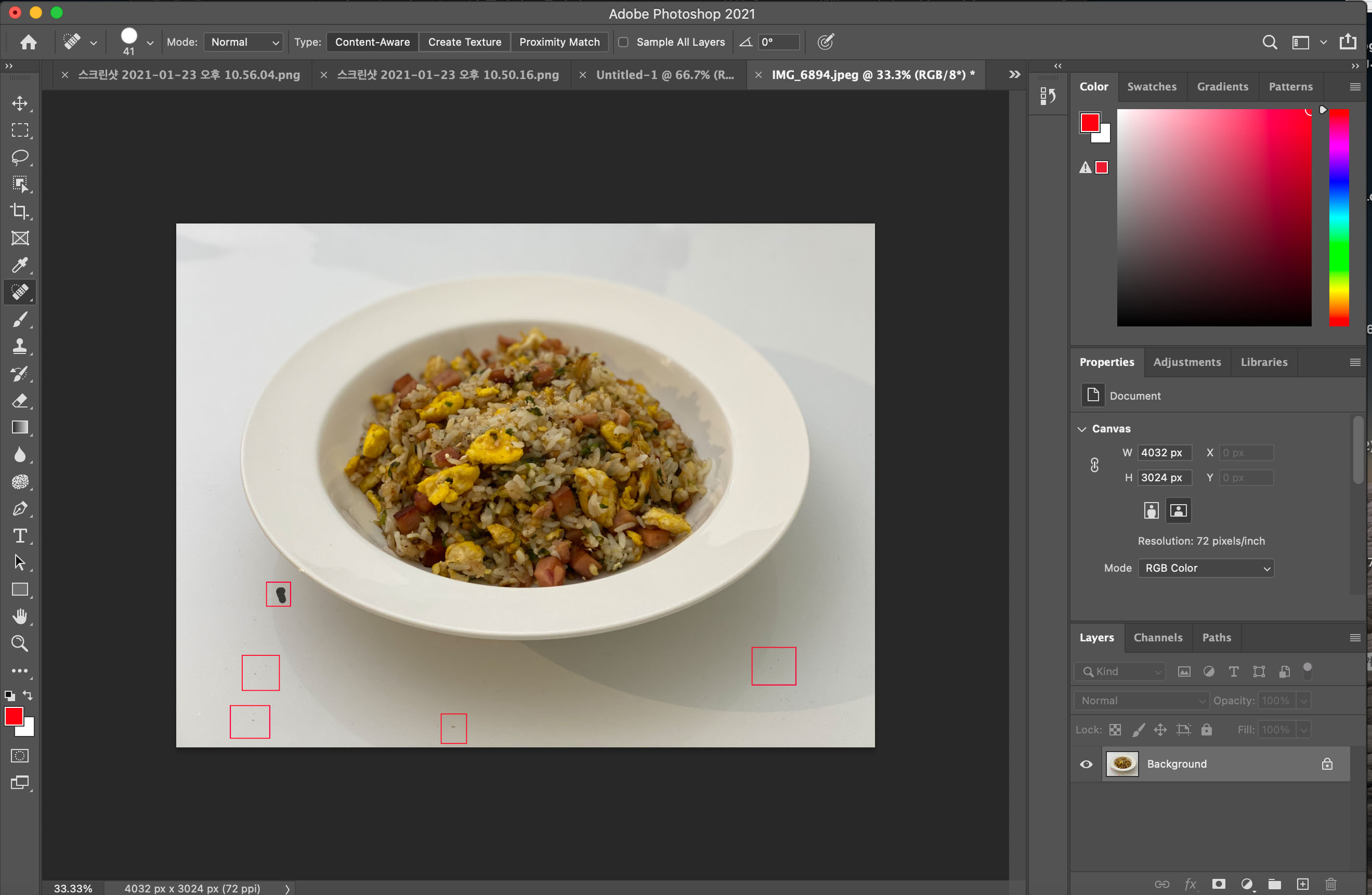Choose Create Texture type
1372x895 pixels.
tap(464, 42)
